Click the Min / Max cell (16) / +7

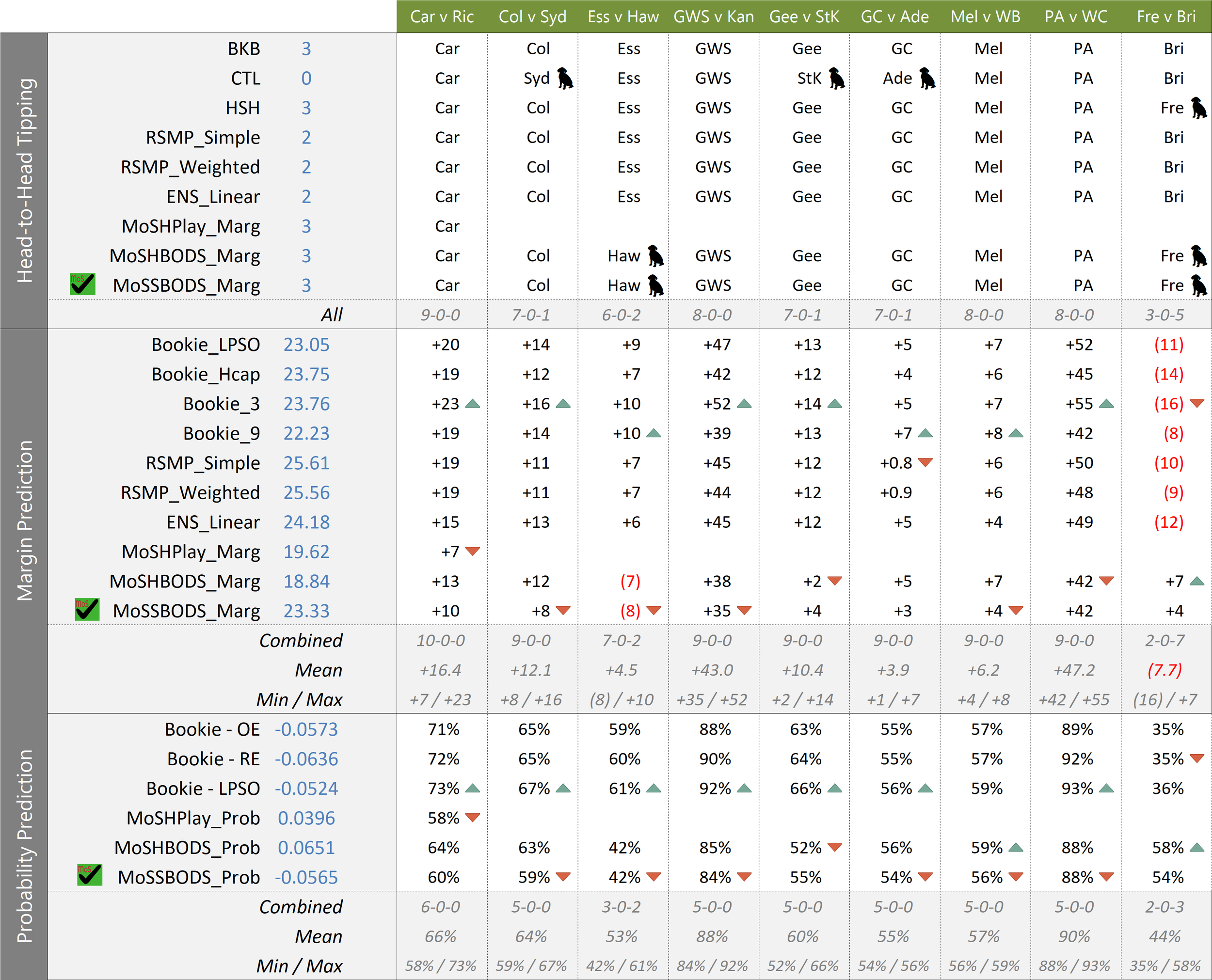click(1164, 699)
